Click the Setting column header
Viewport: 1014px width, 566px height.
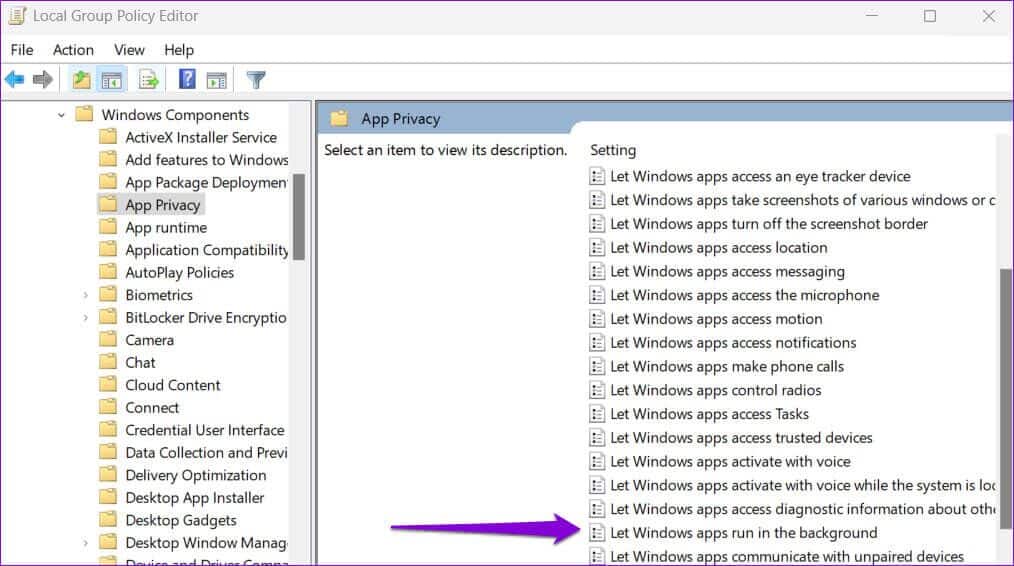(x=613, y=150)
